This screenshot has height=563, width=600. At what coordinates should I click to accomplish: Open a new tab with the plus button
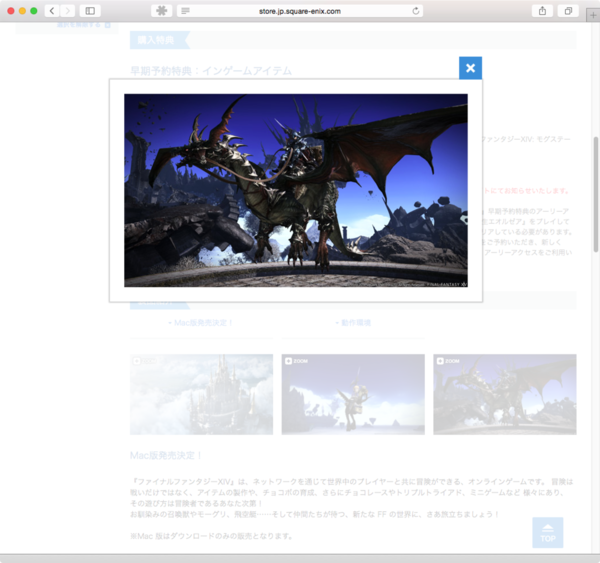tap(593, 15)
